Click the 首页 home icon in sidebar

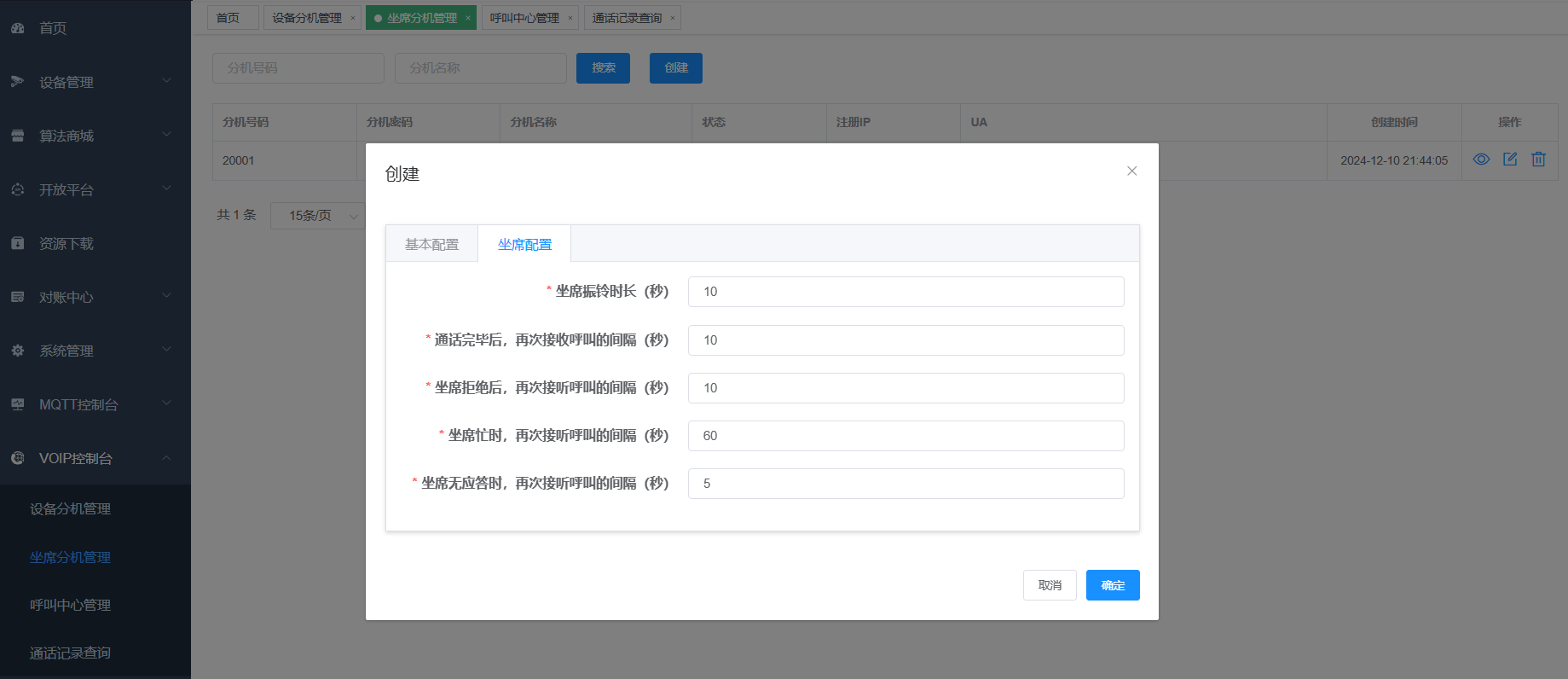[x=18, y=28]
